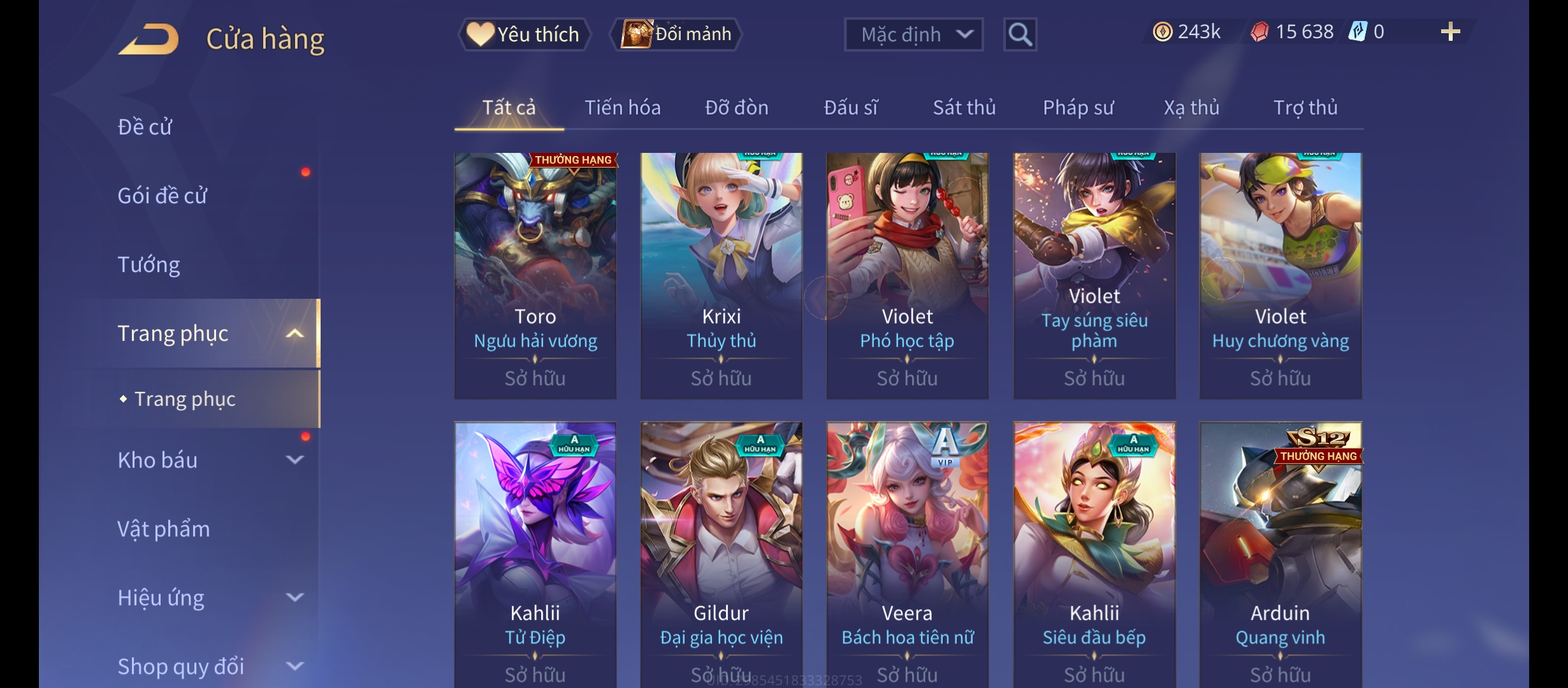Click the golden back arrow icon
The height and width of the screenshot is (688, 1568).
pos(148,39)
